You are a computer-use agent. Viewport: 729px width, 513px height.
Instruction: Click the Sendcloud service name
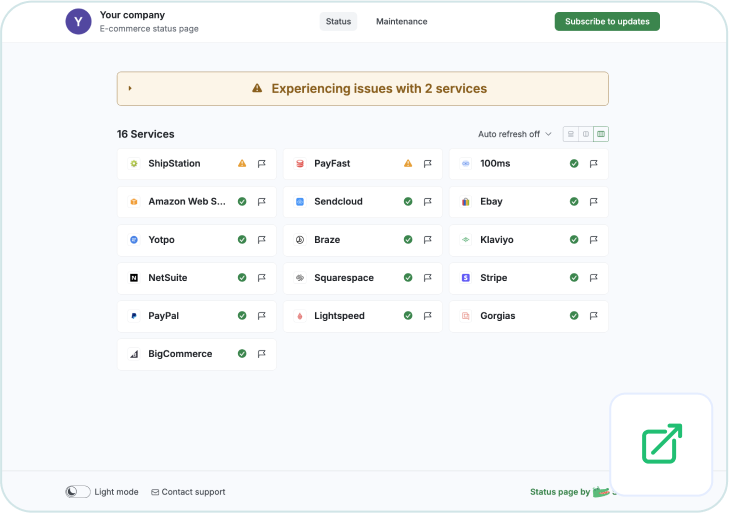tap(338, 202)
